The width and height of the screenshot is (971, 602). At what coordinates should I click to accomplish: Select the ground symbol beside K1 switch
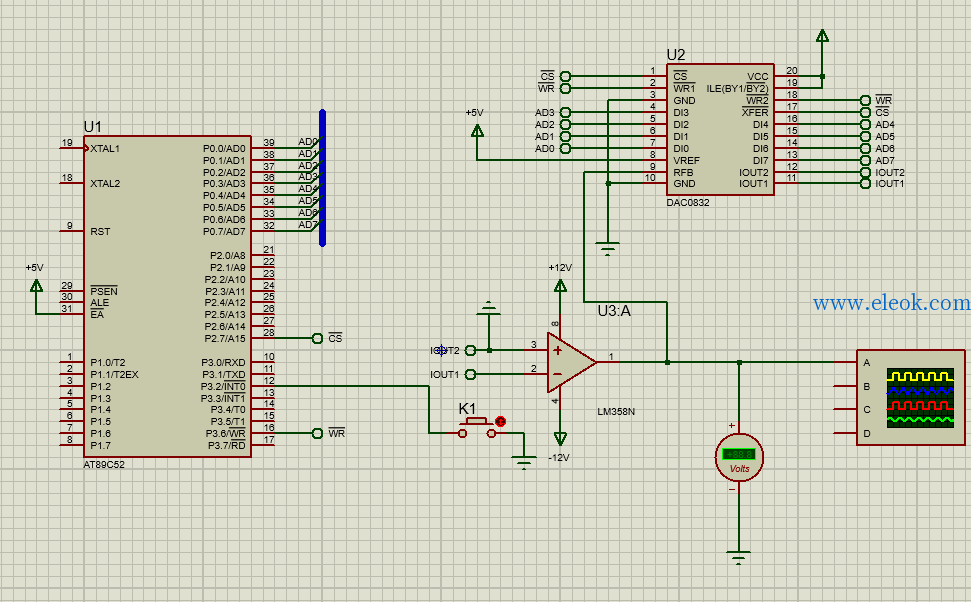pos(524,463)
